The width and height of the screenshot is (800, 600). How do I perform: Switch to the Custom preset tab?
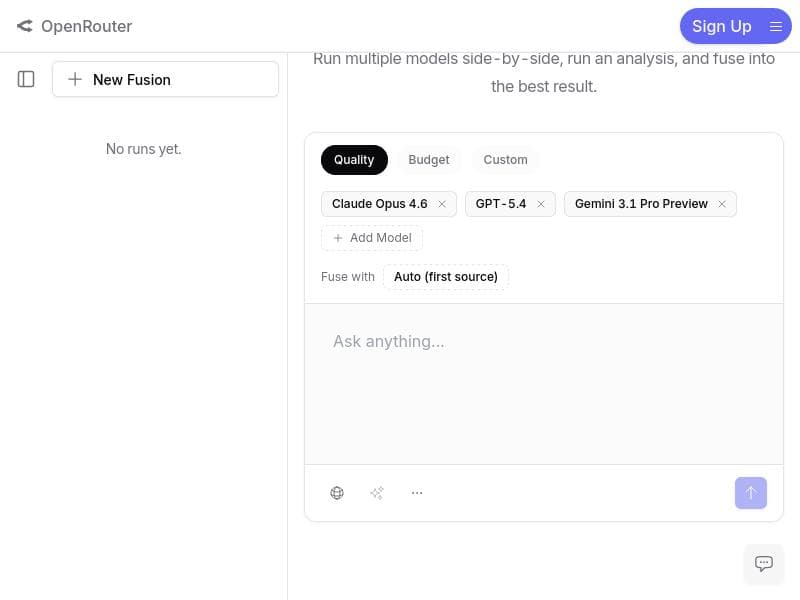point(505,160)
